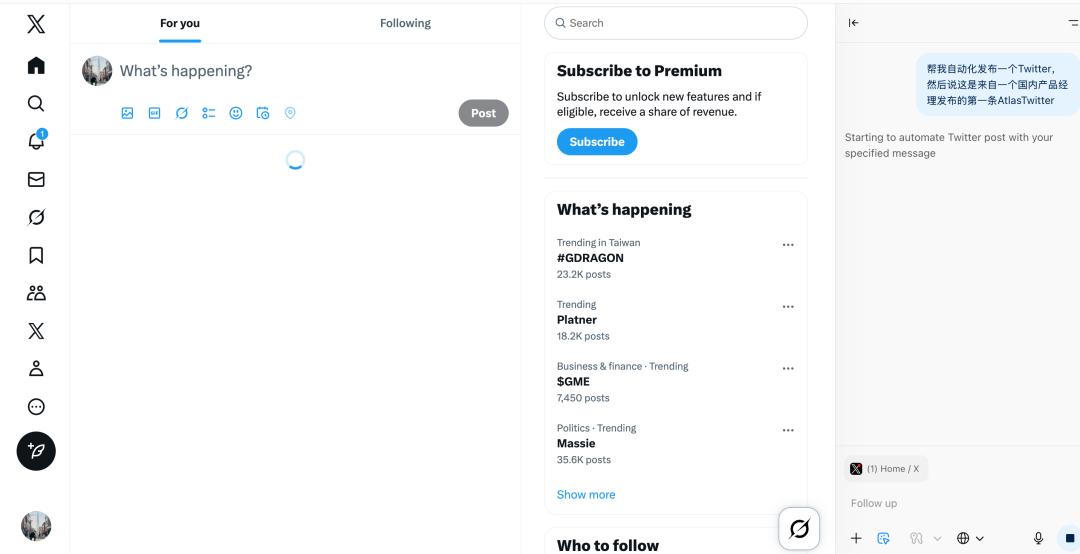Click the GIF icon in composer

click(x=154, y=113)
